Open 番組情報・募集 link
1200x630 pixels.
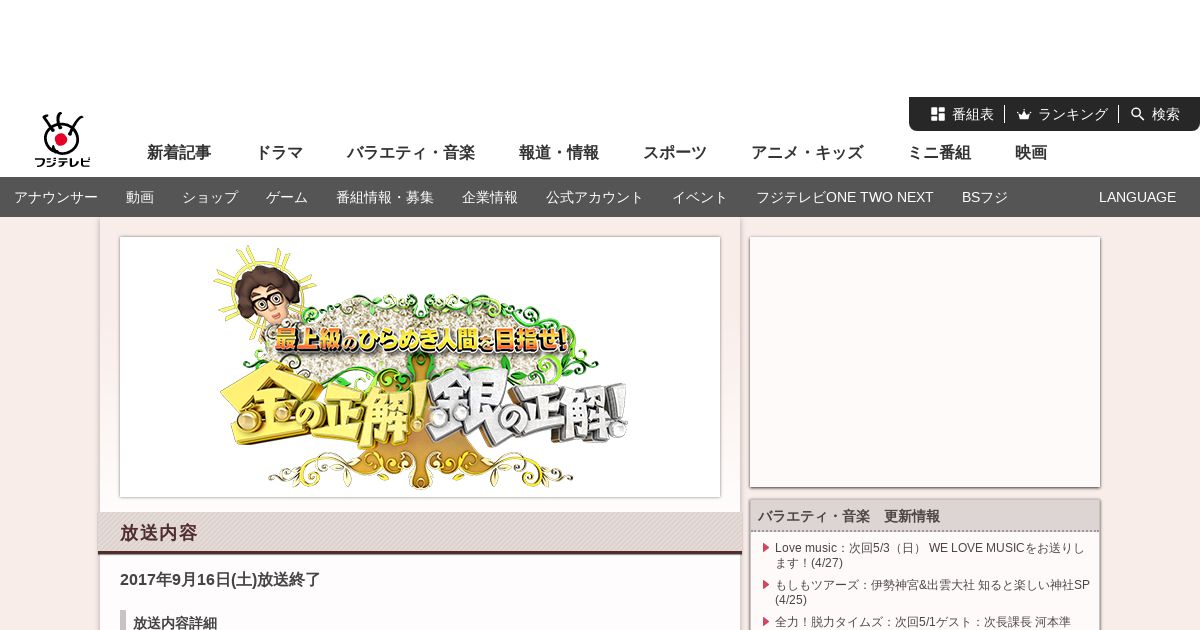[x=385, y=197]
